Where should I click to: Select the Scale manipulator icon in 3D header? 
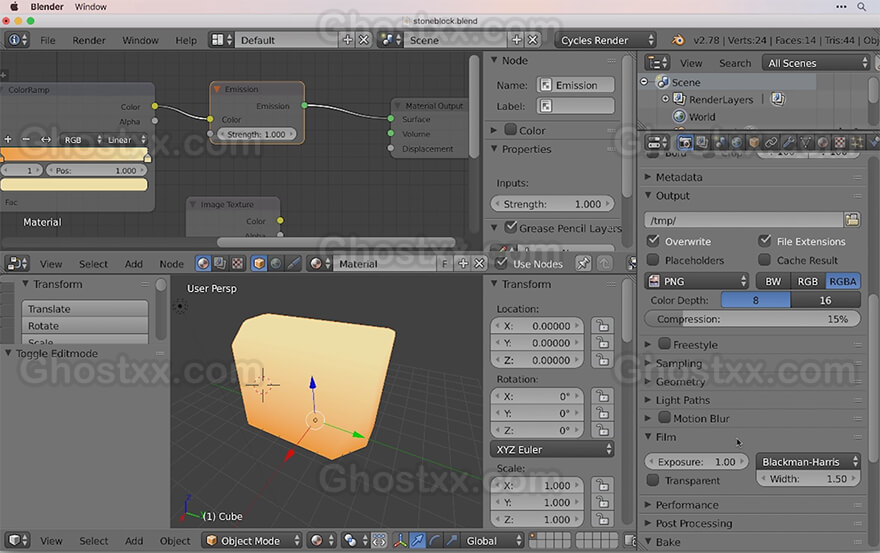coord(452,541)
